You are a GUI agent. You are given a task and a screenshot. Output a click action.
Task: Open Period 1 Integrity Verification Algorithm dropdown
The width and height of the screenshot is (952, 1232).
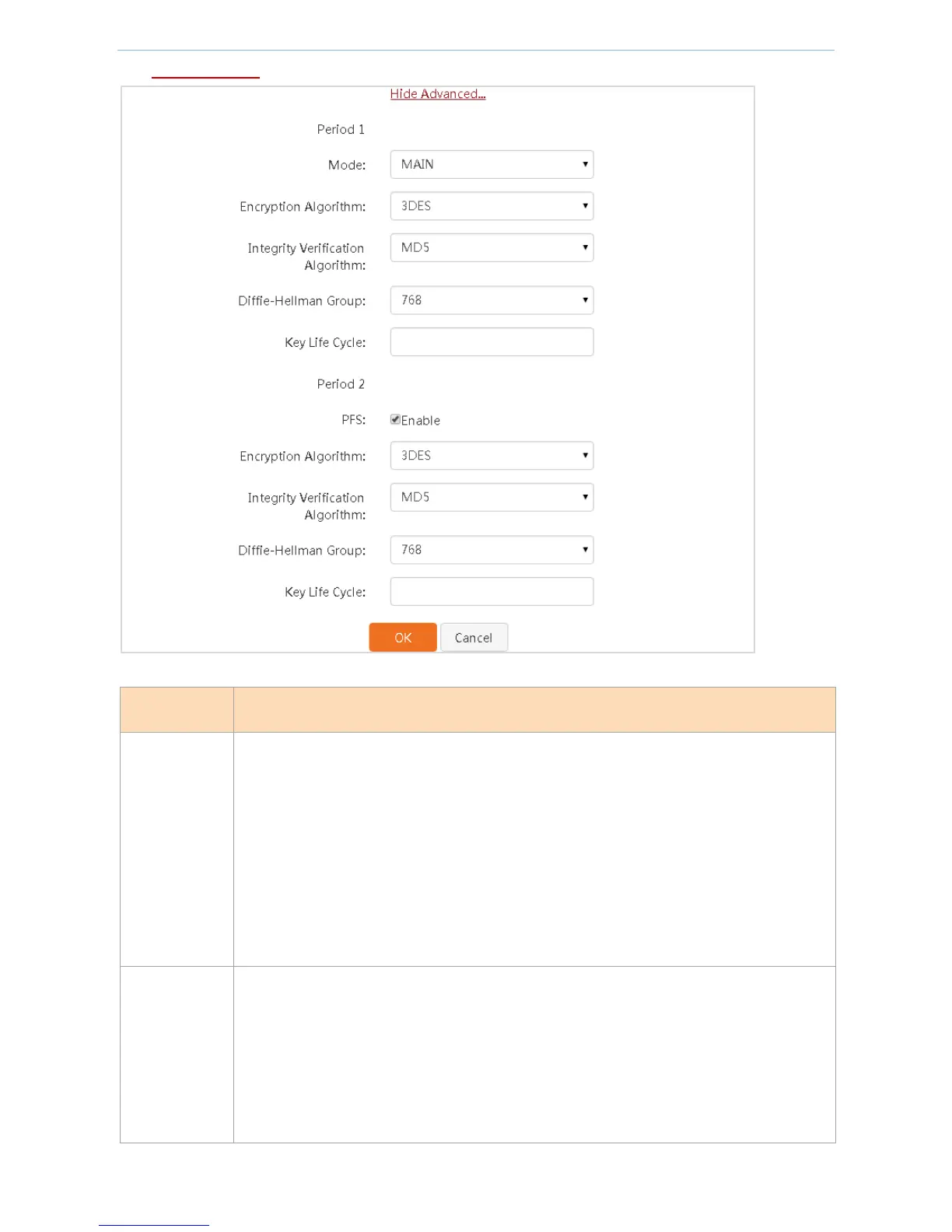pos(492,248)
